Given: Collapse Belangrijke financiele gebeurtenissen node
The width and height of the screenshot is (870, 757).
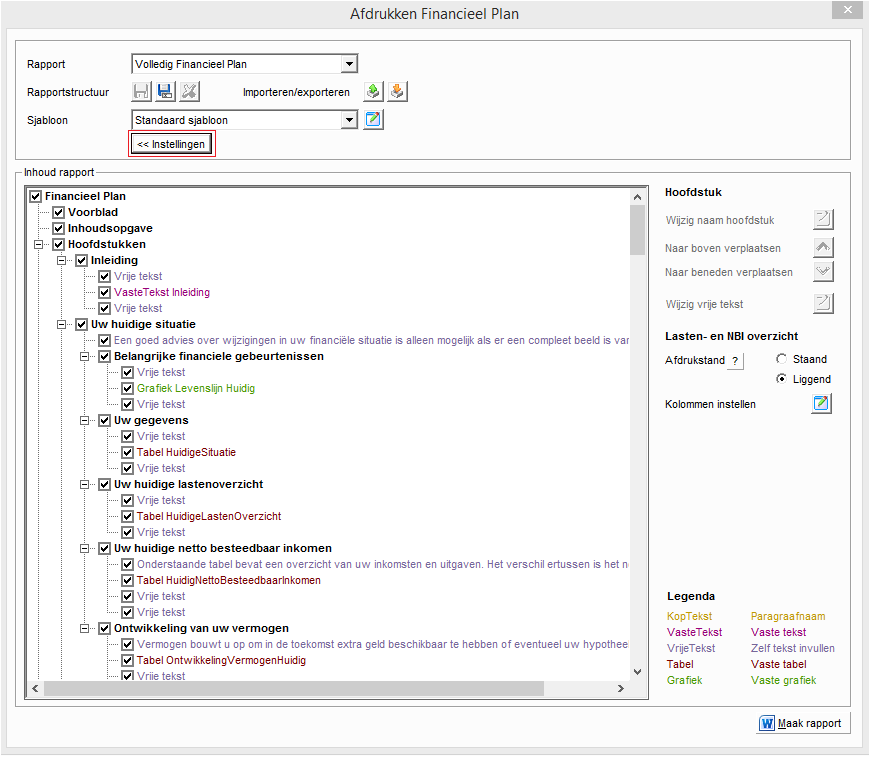Looking at the screenshot, I should point(84,356).
